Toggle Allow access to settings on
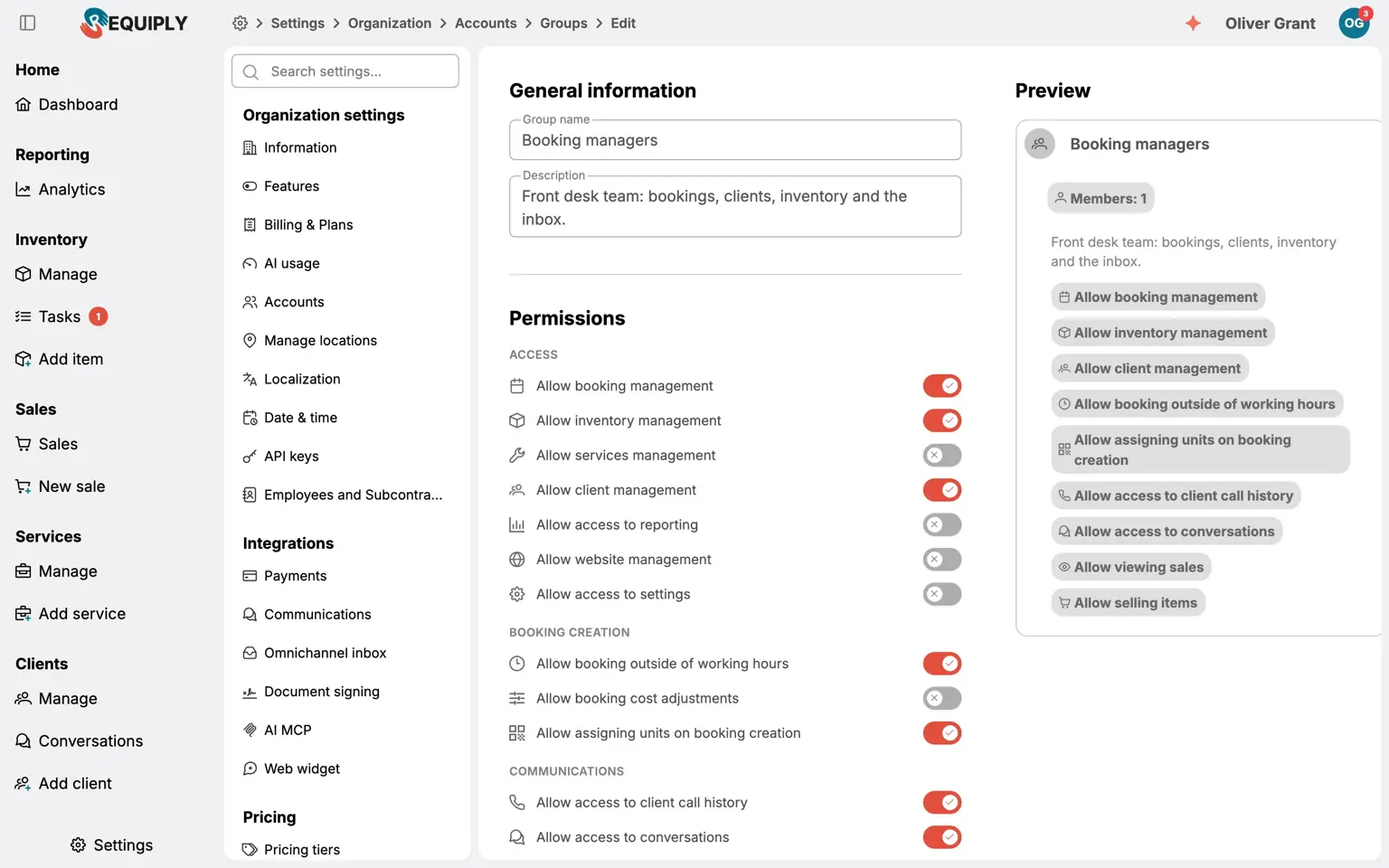1389x868 pixels. pos(942,595)
